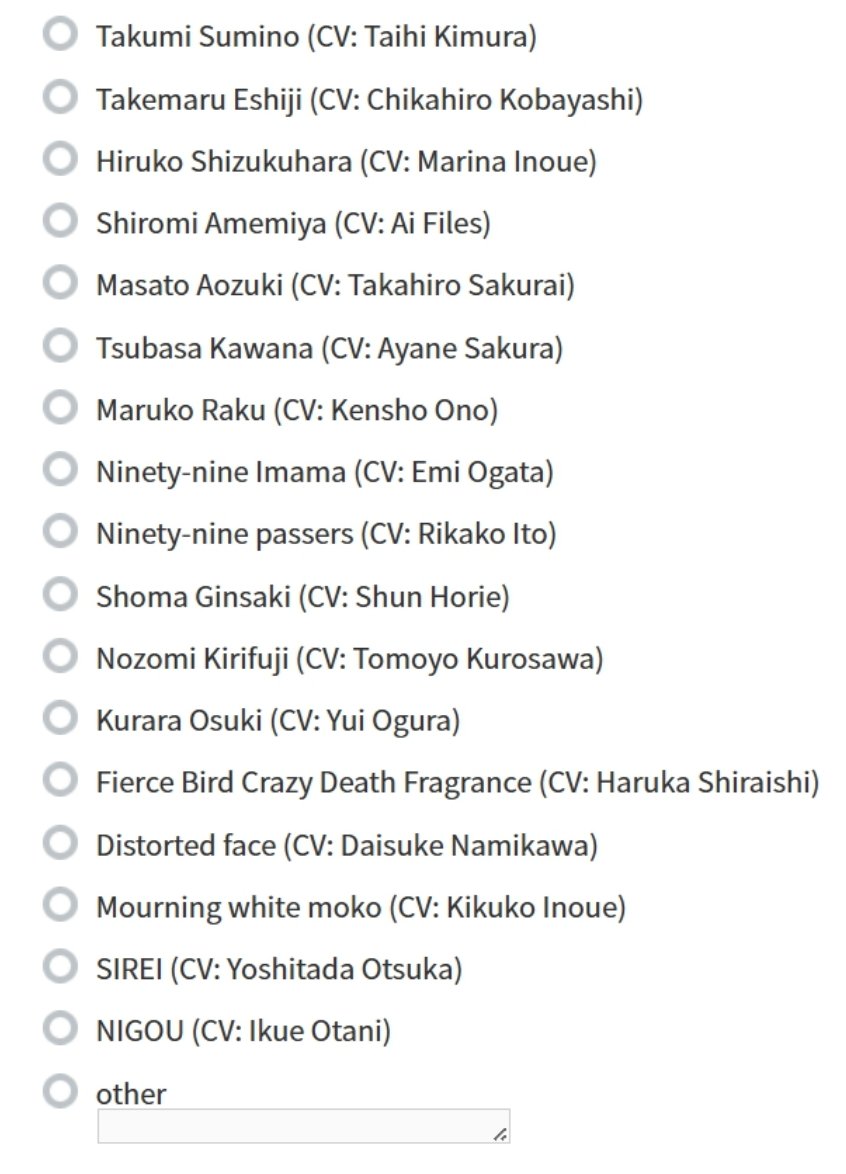Viewport: 846px width, 1174px height.
Task: Pick the Hiruko Shizukuhara option
Action: pyautogui.click(x=60, y=160)
